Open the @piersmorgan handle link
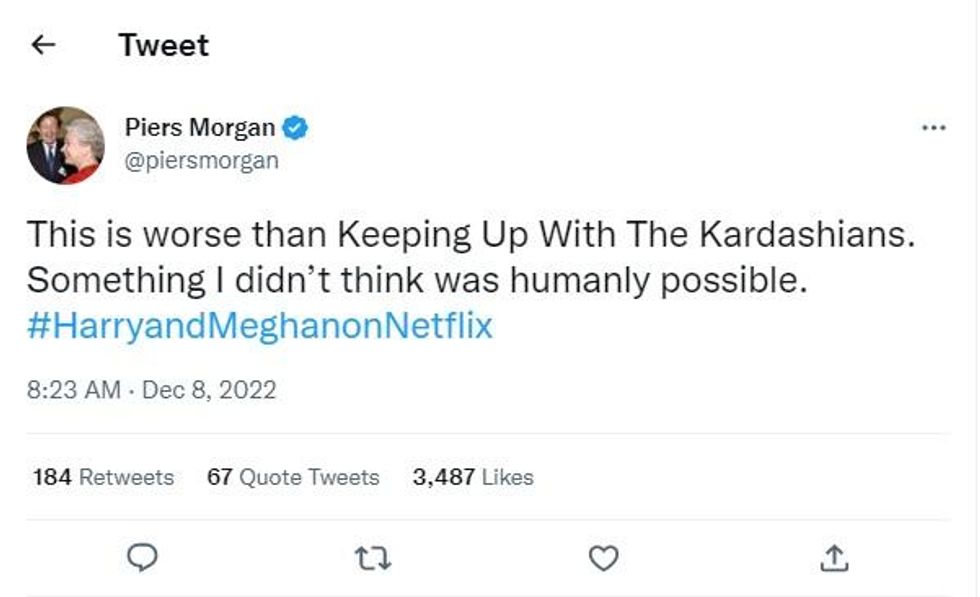980x597 pixels. tap(201, 160)
